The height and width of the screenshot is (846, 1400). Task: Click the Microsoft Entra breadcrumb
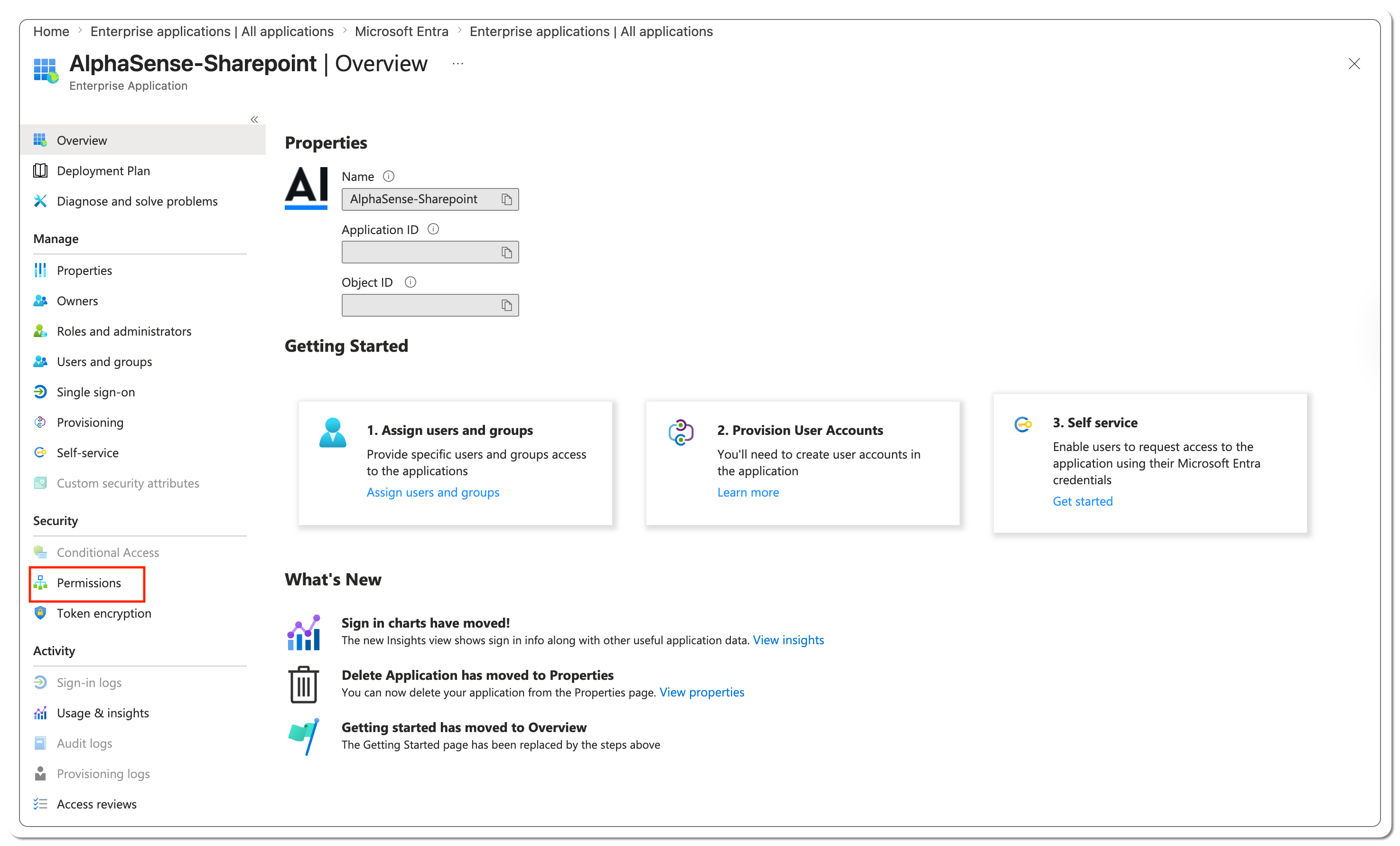(x=401, y=31)
